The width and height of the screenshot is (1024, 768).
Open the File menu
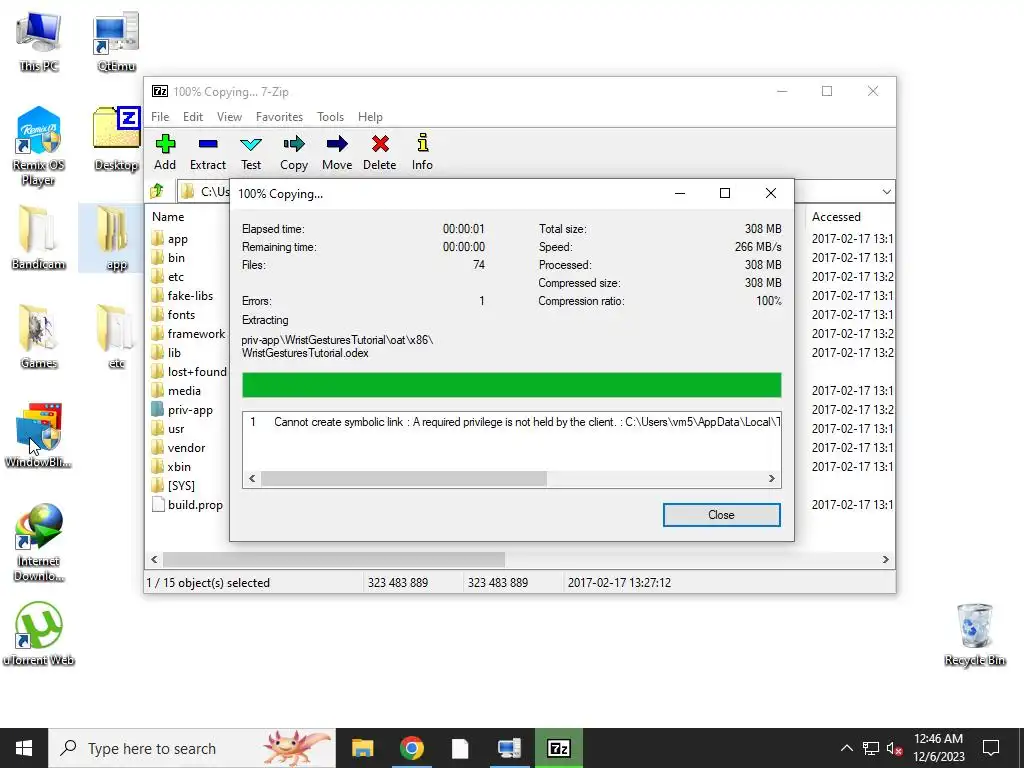coord(160,117)
